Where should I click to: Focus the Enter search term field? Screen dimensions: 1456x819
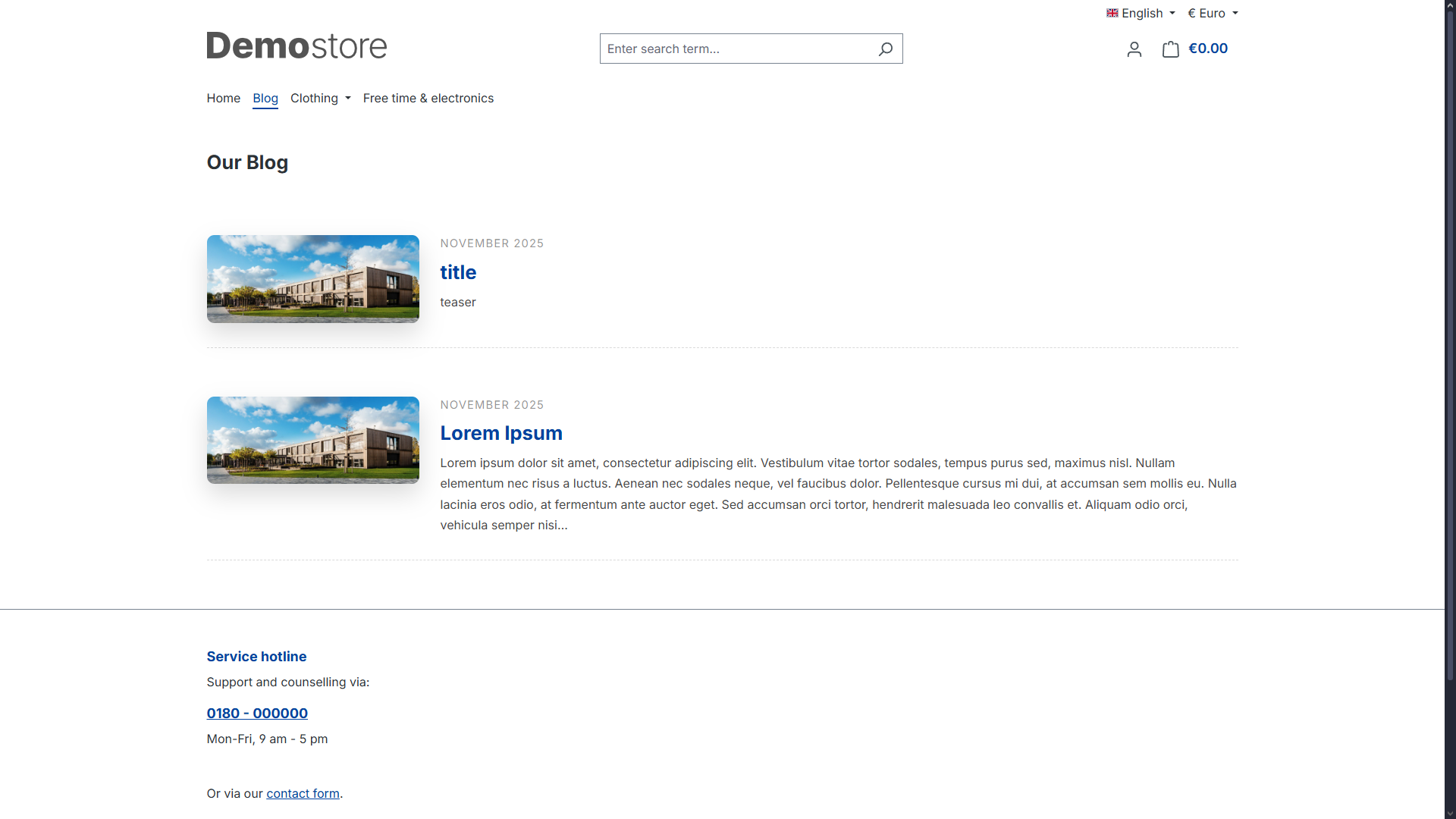pyautogui.click(x=736, y=49)
